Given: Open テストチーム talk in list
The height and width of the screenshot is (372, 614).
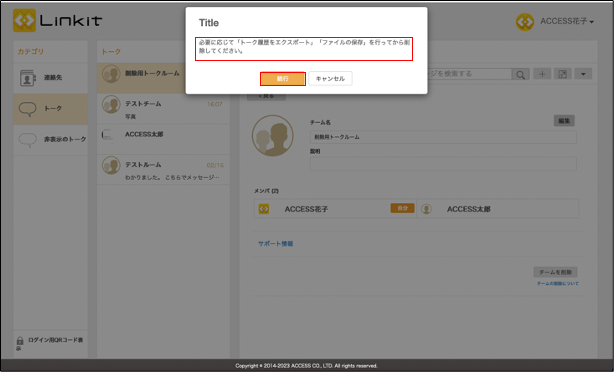Looking at the screenshot, I should coord(163,108).
